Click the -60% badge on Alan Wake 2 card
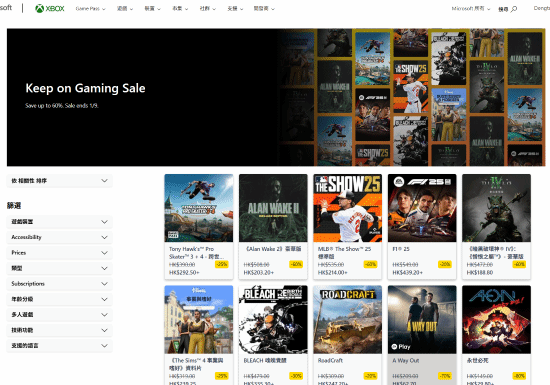550x385 pixels. point(296,264)
